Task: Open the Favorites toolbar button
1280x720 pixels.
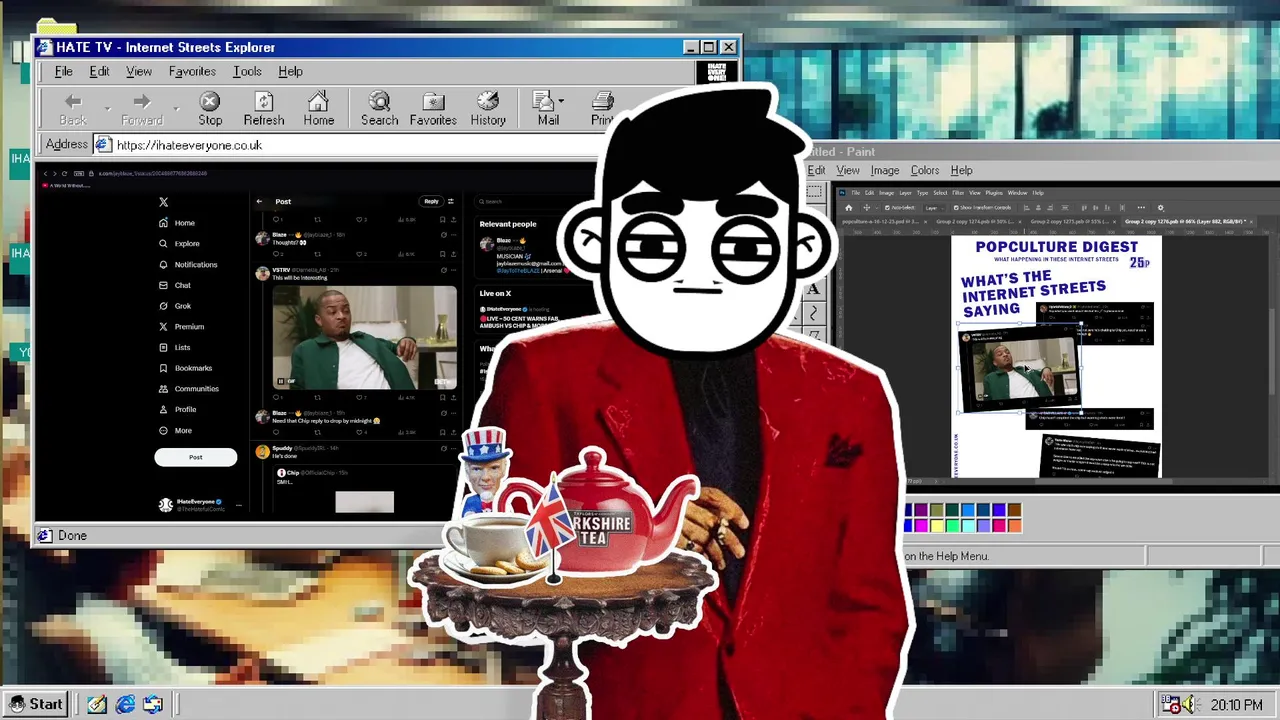Action: (x=433, y=109)
